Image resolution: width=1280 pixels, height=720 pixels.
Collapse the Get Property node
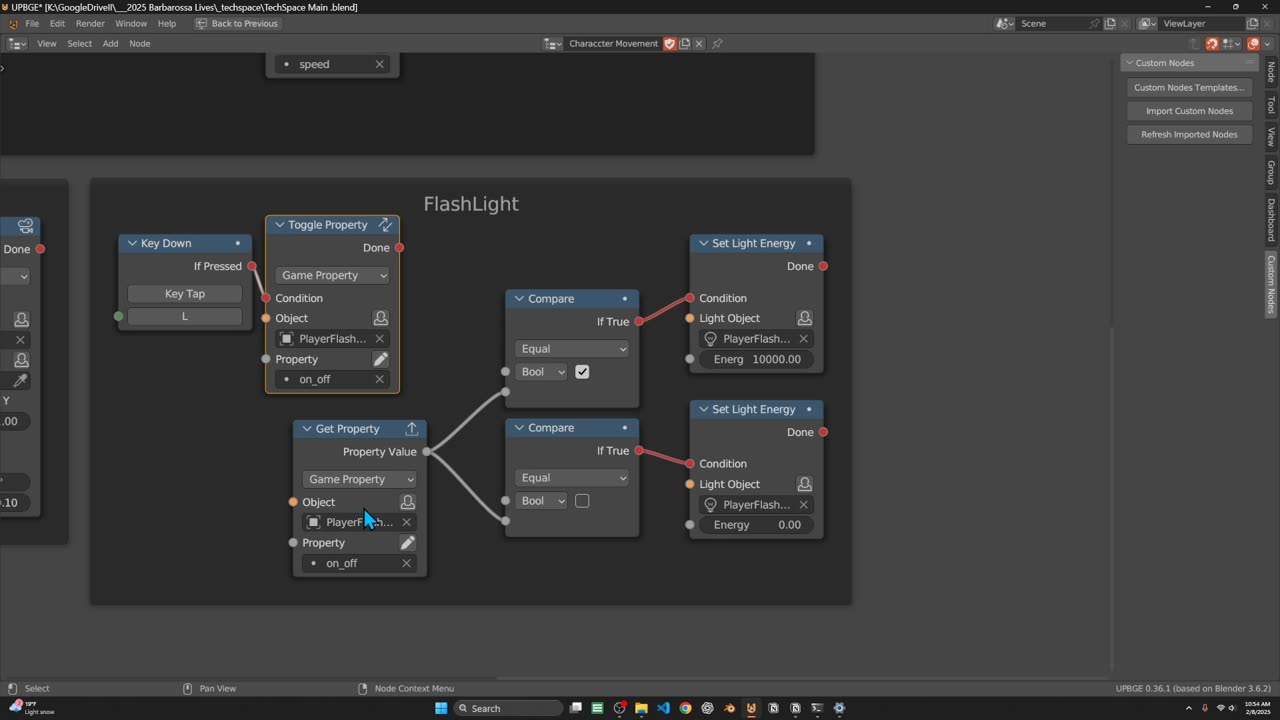(x=307, y=429)
